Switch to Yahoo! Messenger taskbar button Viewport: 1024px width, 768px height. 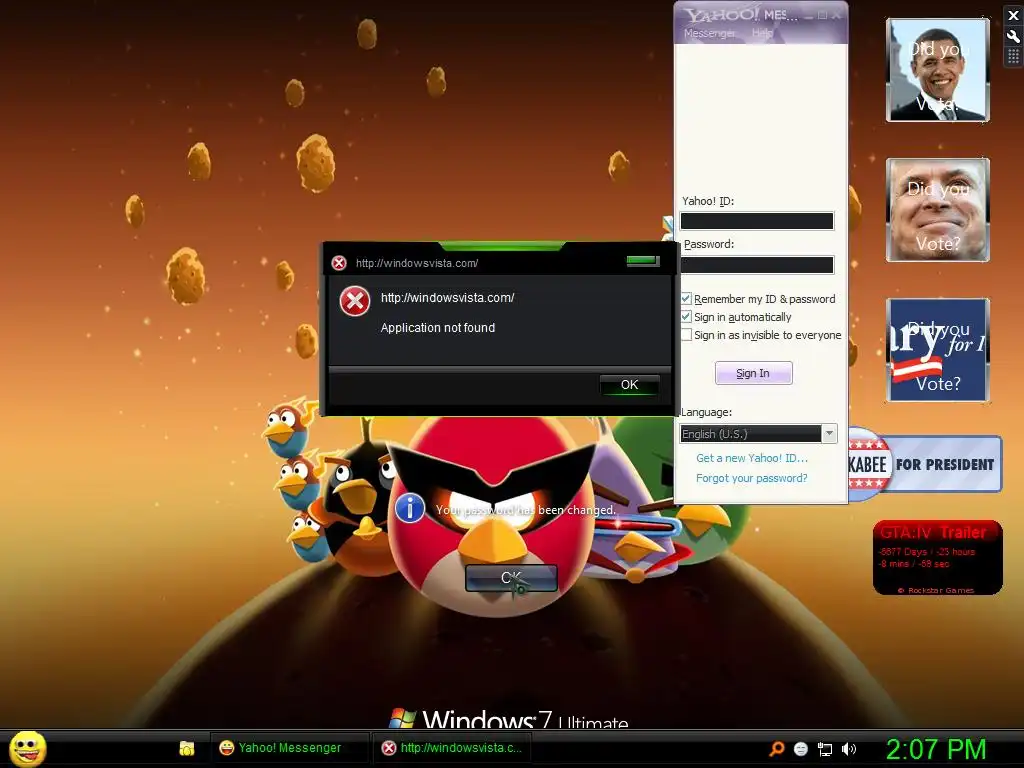pos(289,748)
